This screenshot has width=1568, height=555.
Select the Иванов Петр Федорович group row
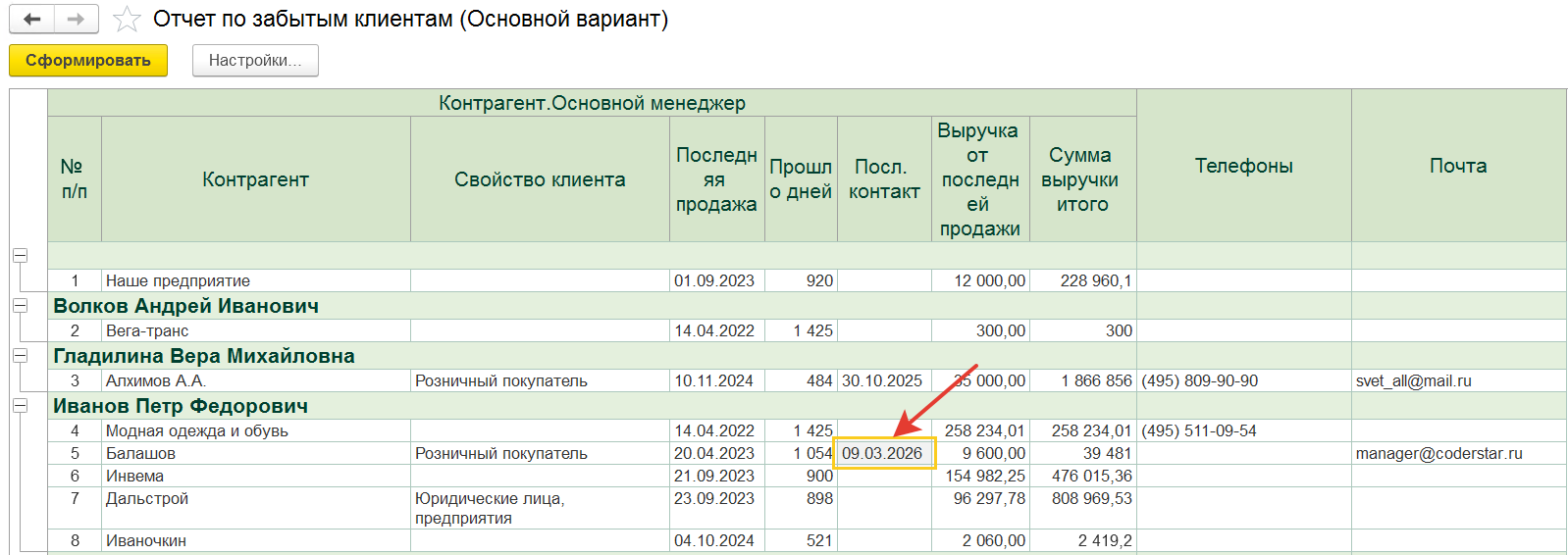592,406
